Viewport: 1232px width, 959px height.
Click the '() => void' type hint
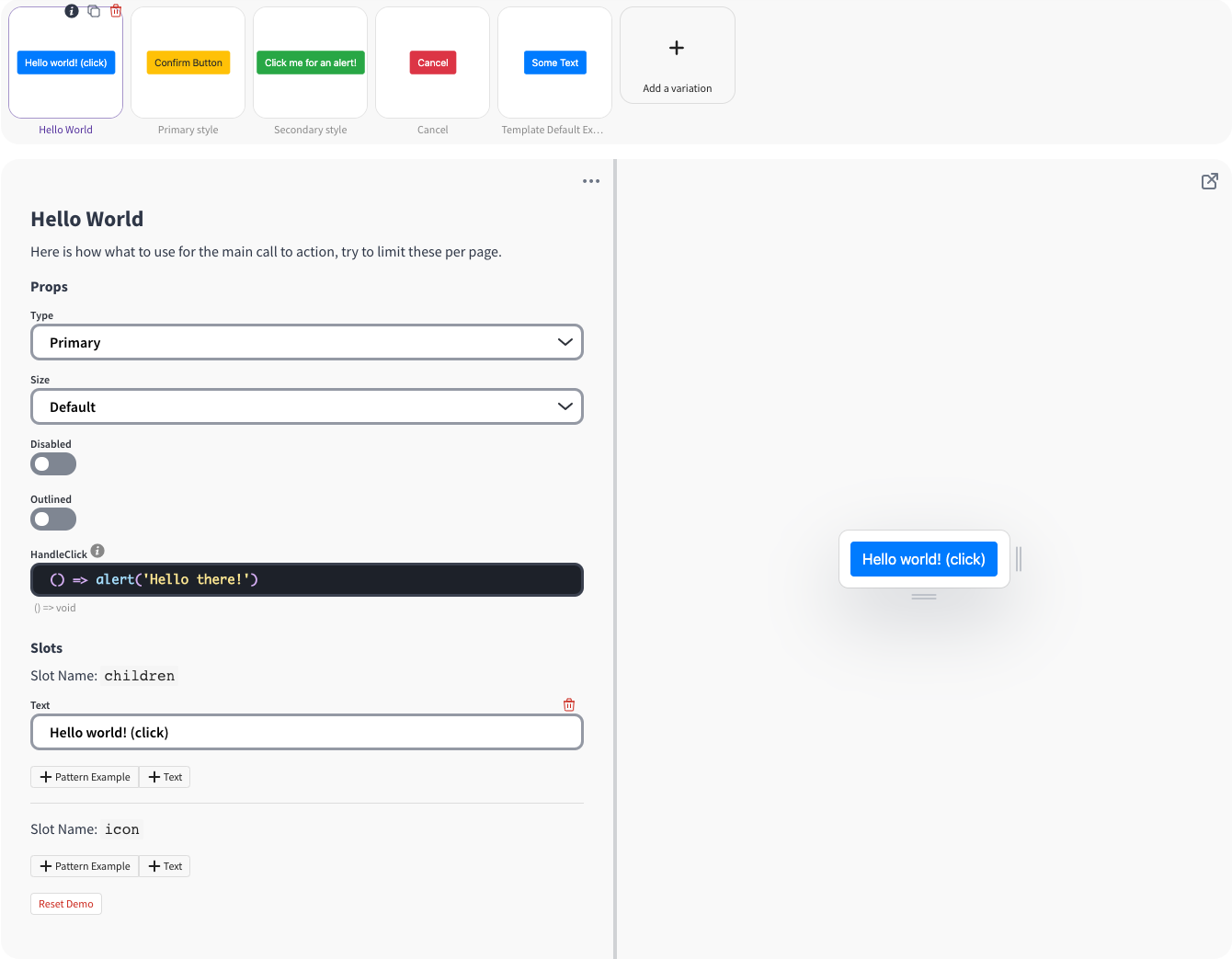click(55, 608)
